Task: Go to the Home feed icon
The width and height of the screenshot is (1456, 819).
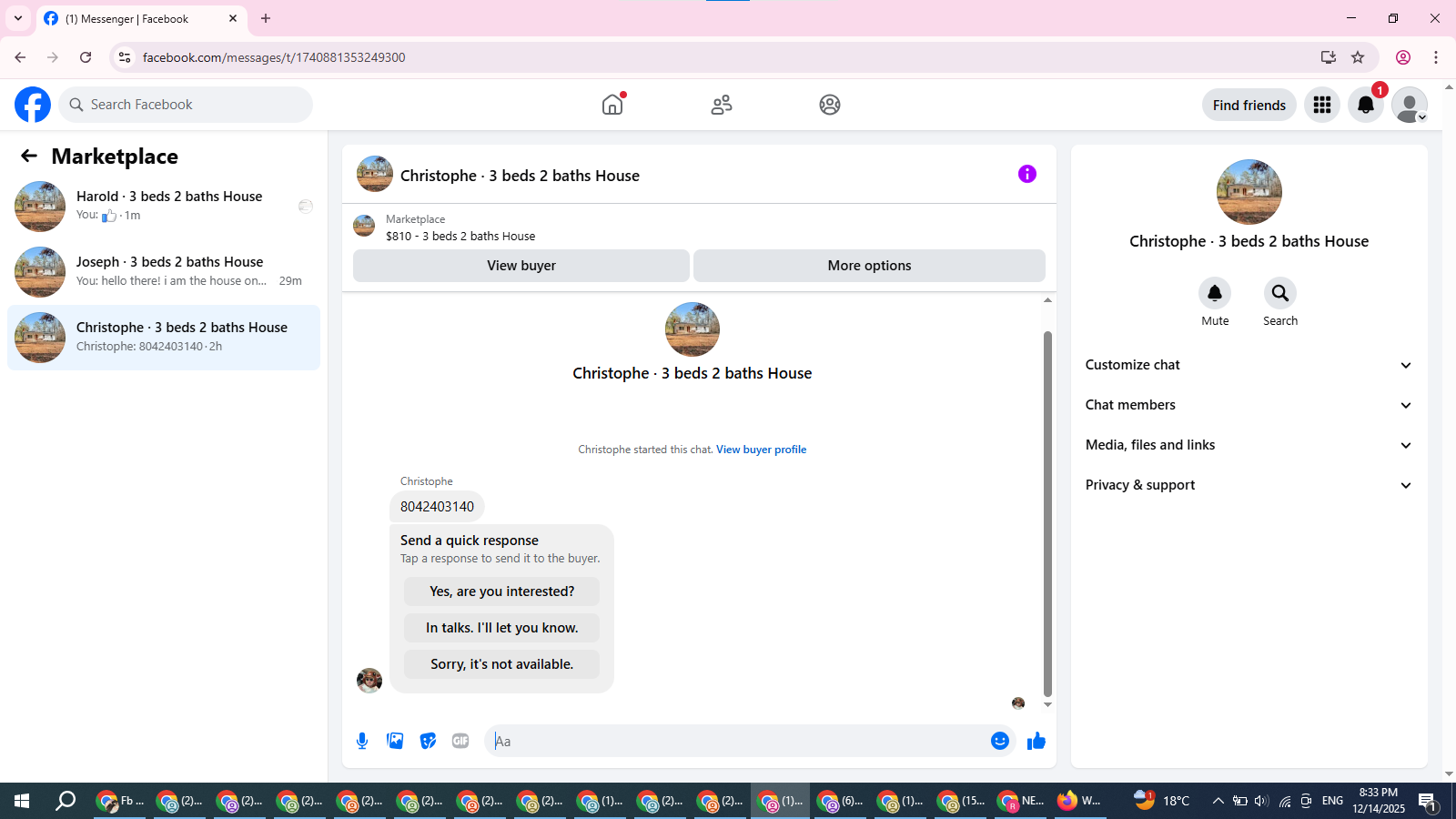Action: pos(612,105)
